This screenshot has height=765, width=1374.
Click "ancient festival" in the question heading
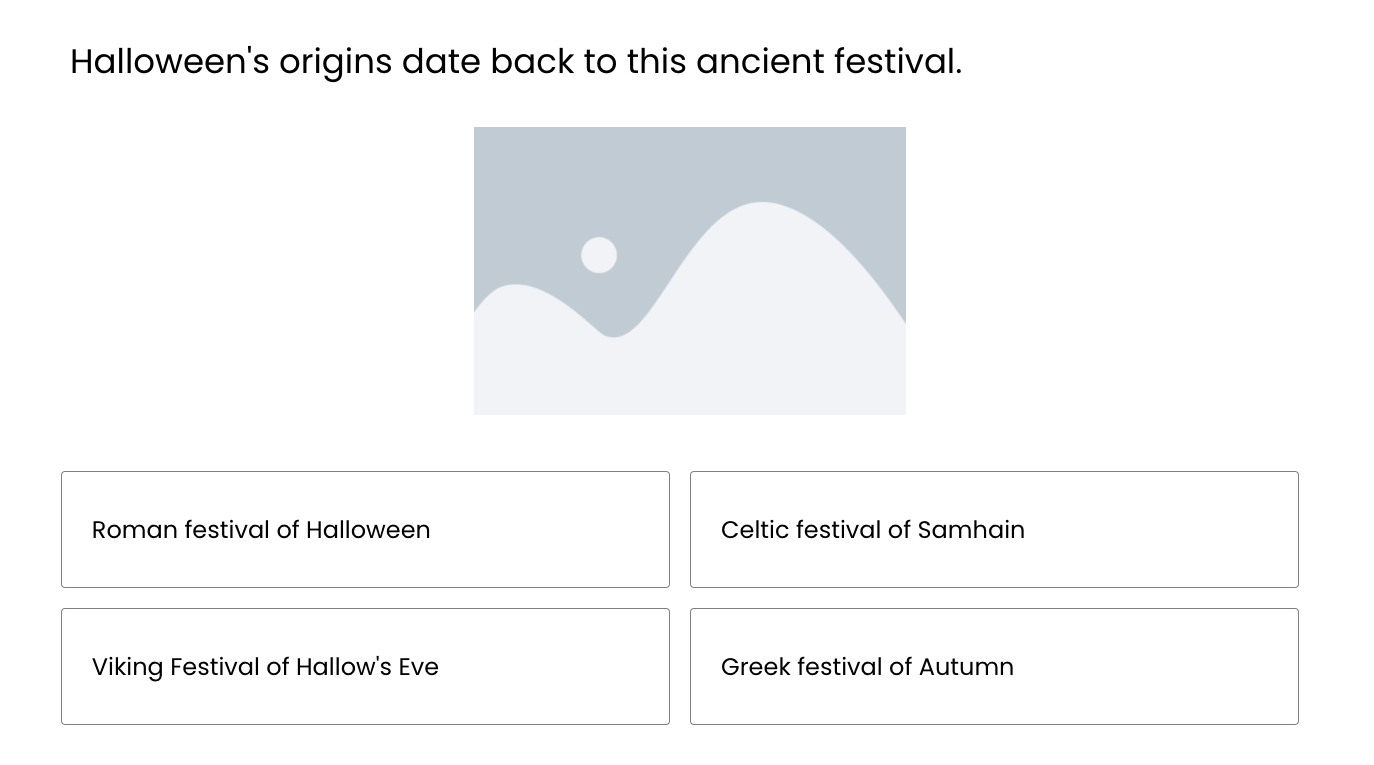coord(829,62)
